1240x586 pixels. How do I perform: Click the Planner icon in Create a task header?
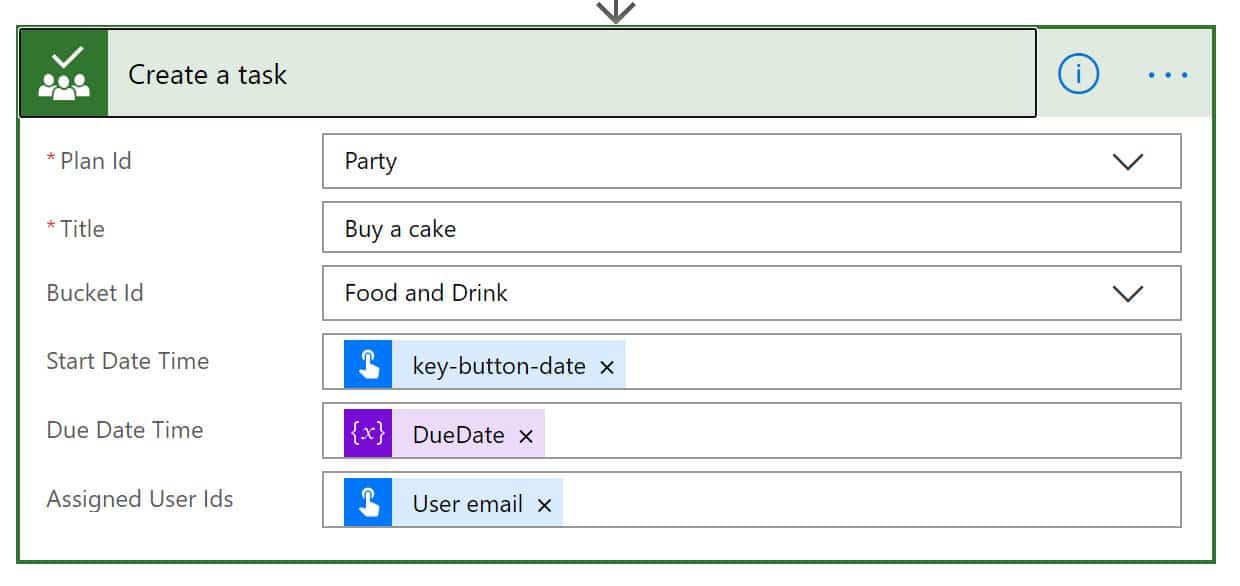64,74
